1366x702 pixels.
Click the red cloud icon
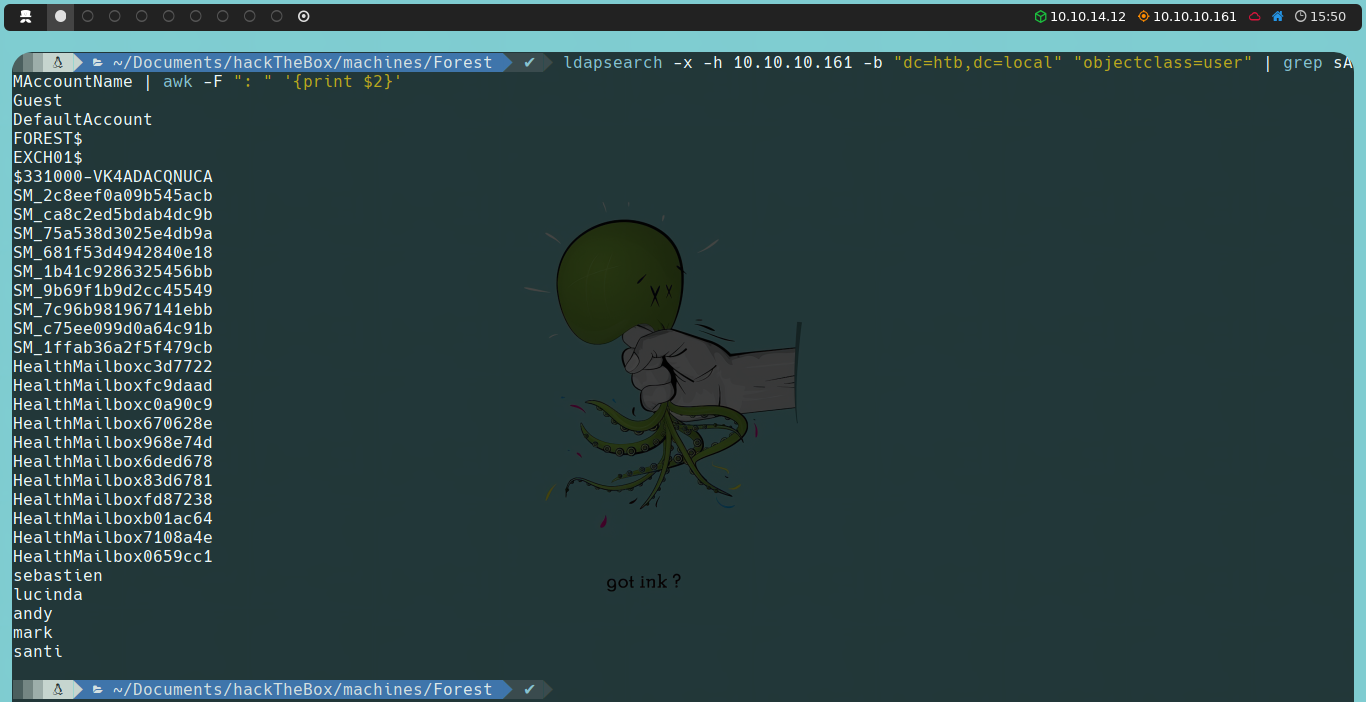pyautogui.click(x=1255, y=16)
